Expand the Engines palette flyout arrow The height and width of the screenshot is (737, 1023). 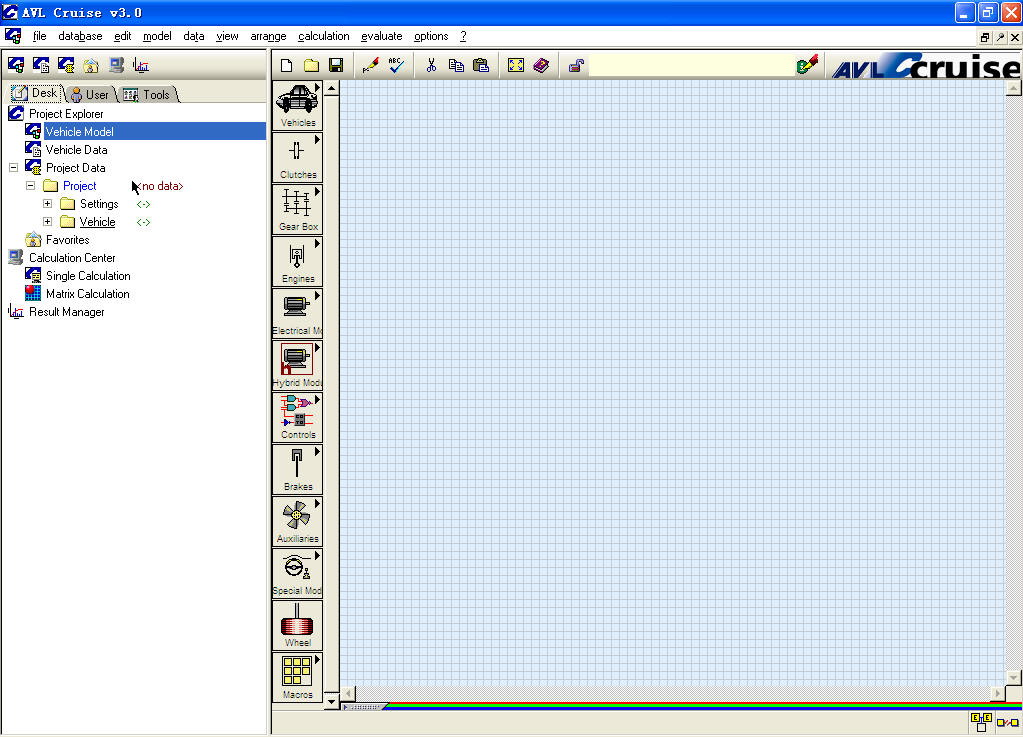317,244
